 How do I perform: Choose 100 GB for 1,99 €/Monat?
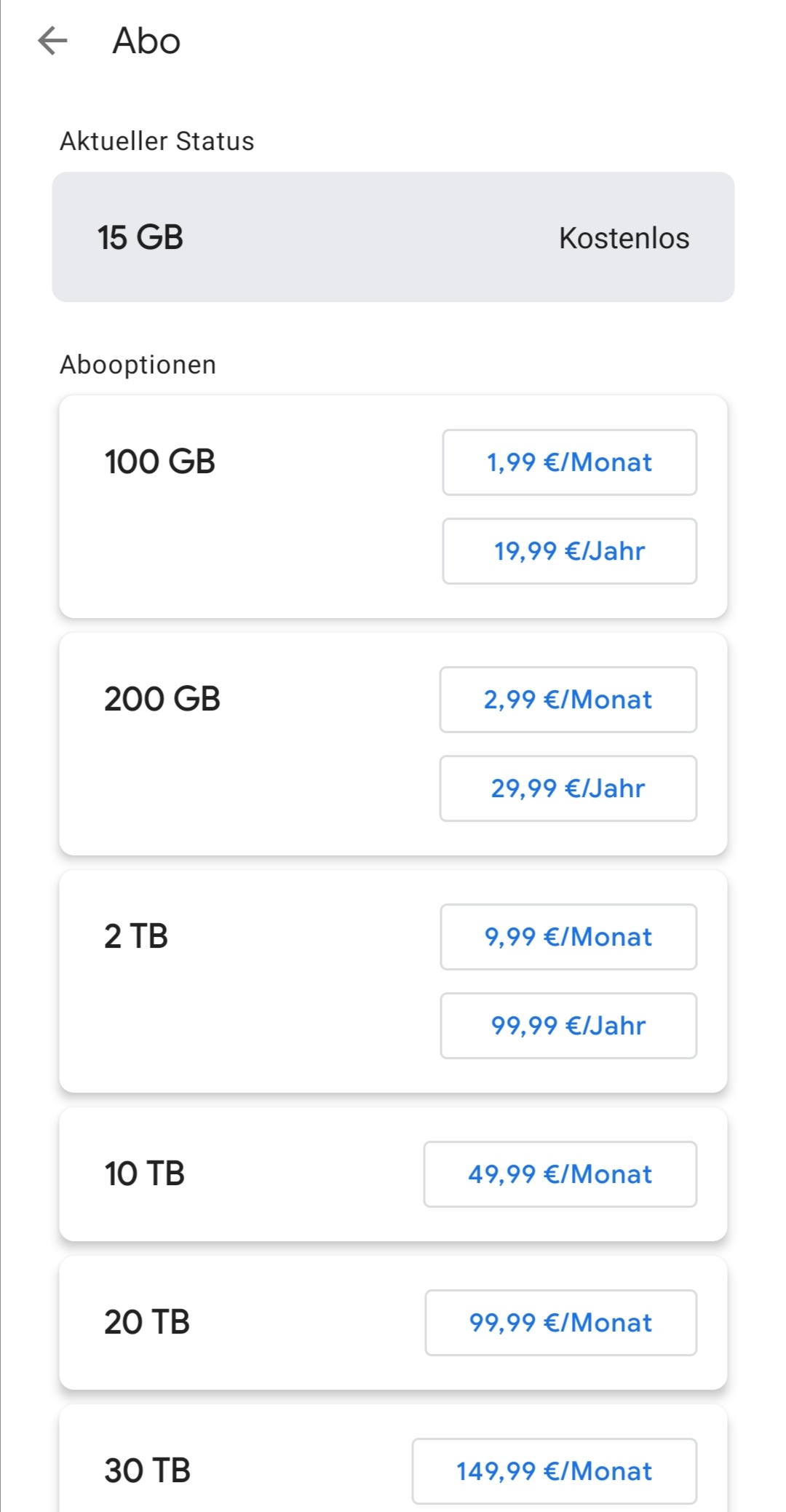(x=569, y=462)
